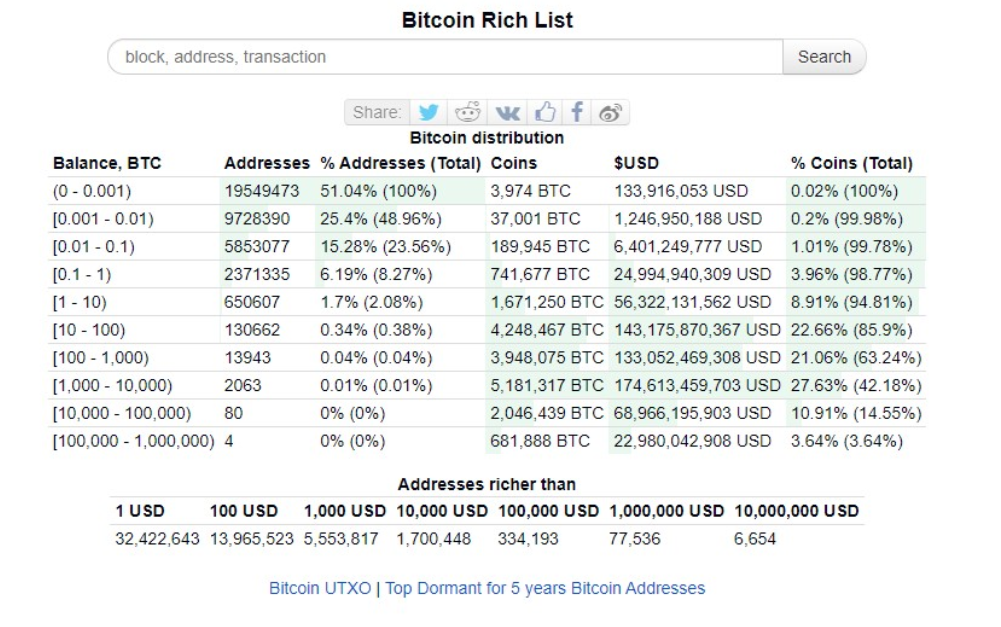The image size is (1001, 627).
Task: Click the 10,000,000 USD richer-than header
Action: (797, 511)
